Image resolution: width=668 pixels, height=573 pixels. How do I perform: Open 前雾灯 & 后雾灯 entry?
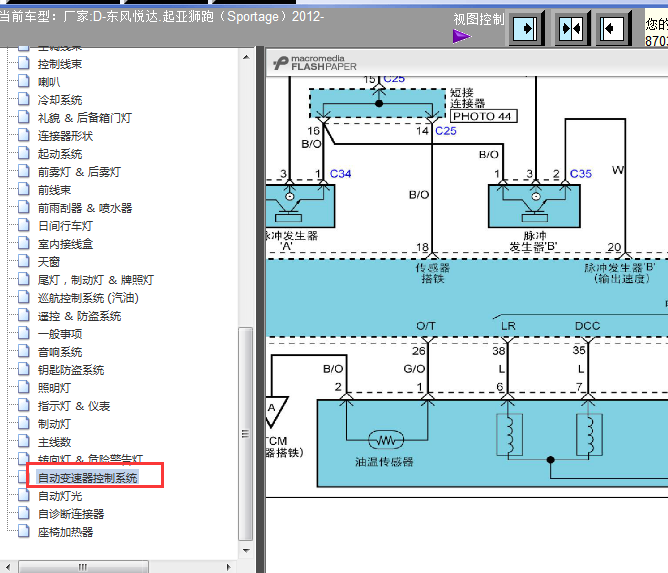pos(79,172)
